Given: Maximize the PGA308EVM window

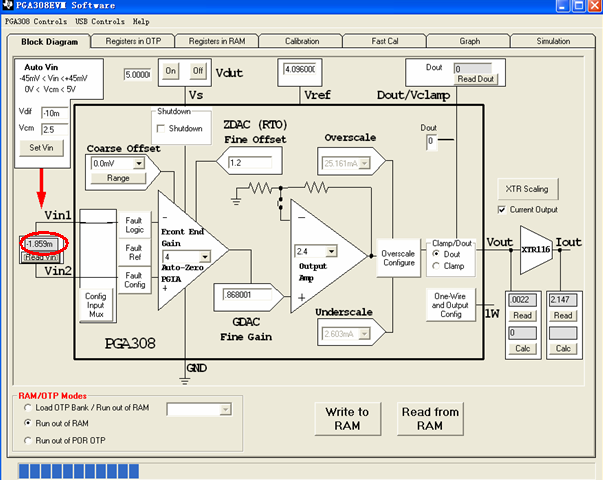Looking at the screenshot, I should click(x=579, y=5).
